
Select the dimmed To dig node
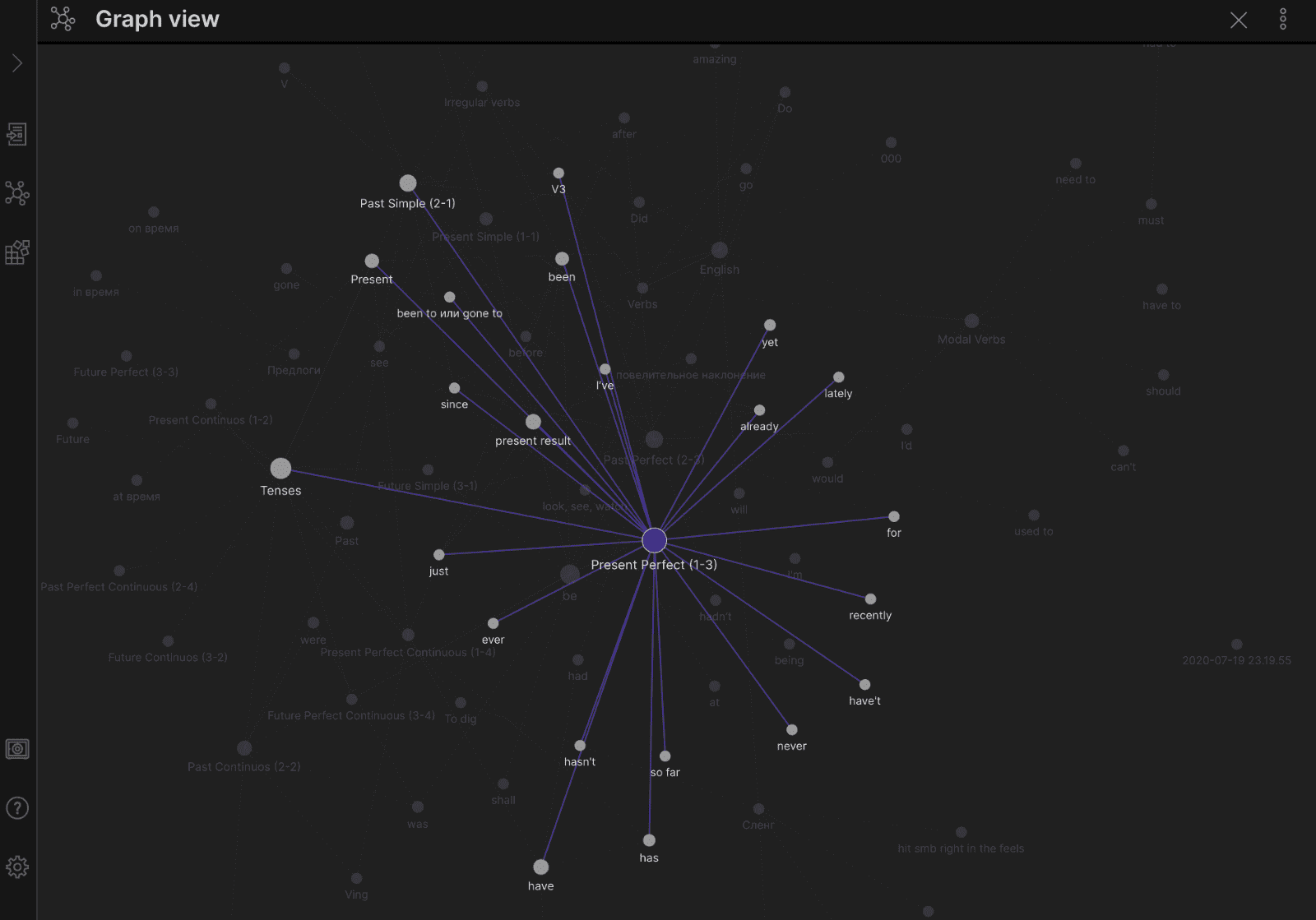click(461, 703)
